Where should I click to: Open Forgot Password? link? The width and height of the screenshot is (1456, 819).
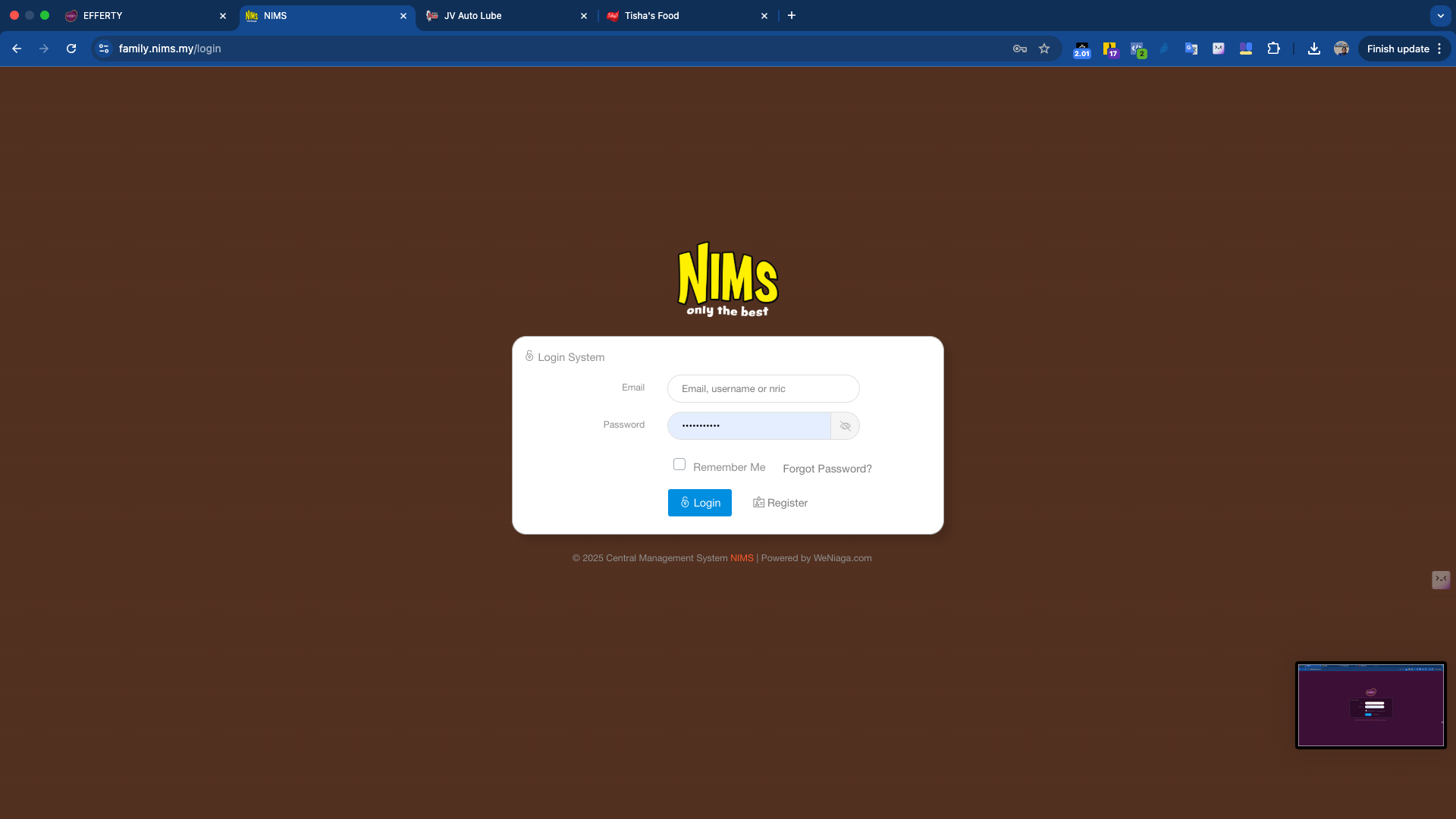[x=827, y=469]
